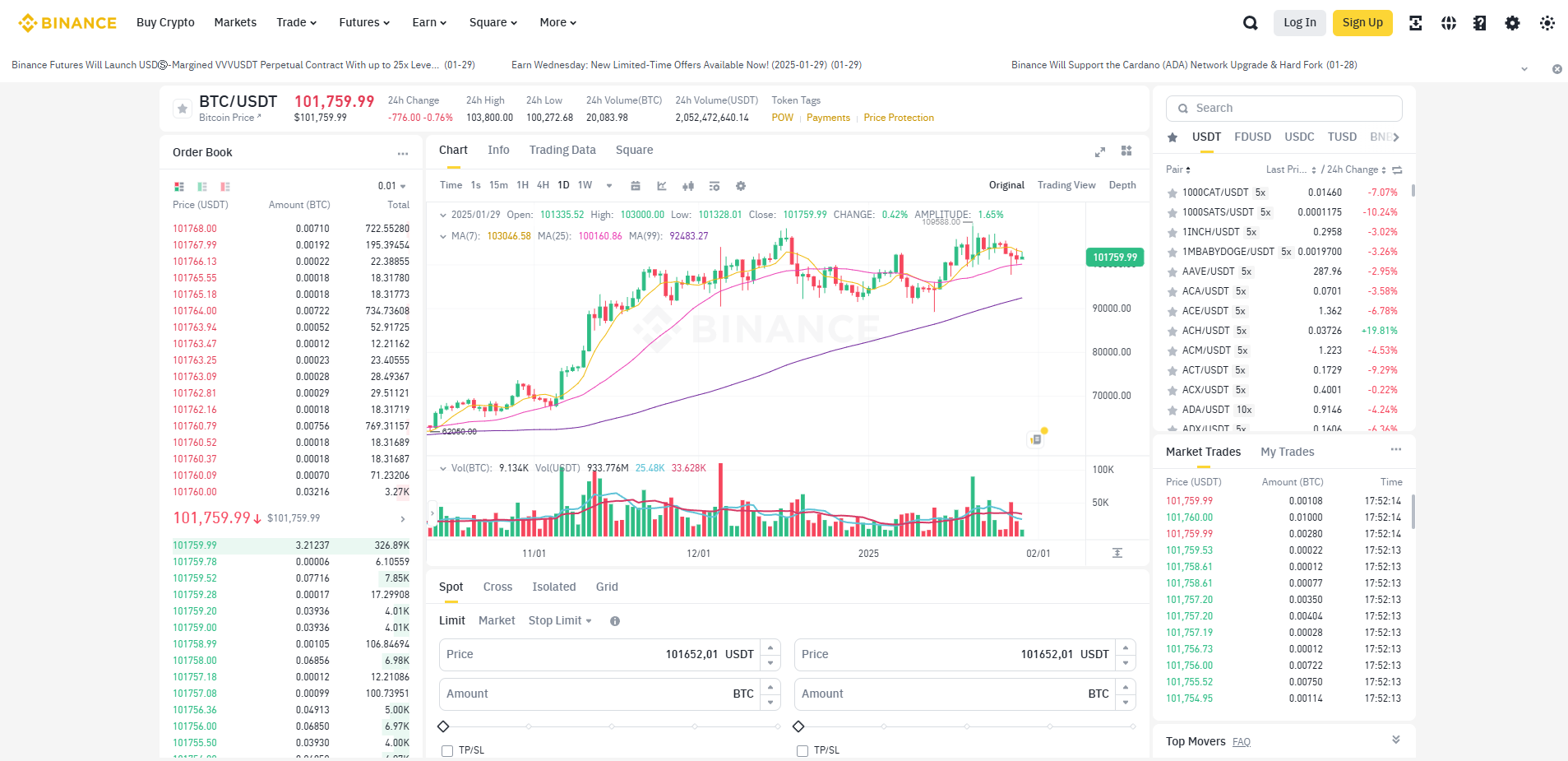Open More dropdown menu

pyautogui.click(x=558, y=22)
